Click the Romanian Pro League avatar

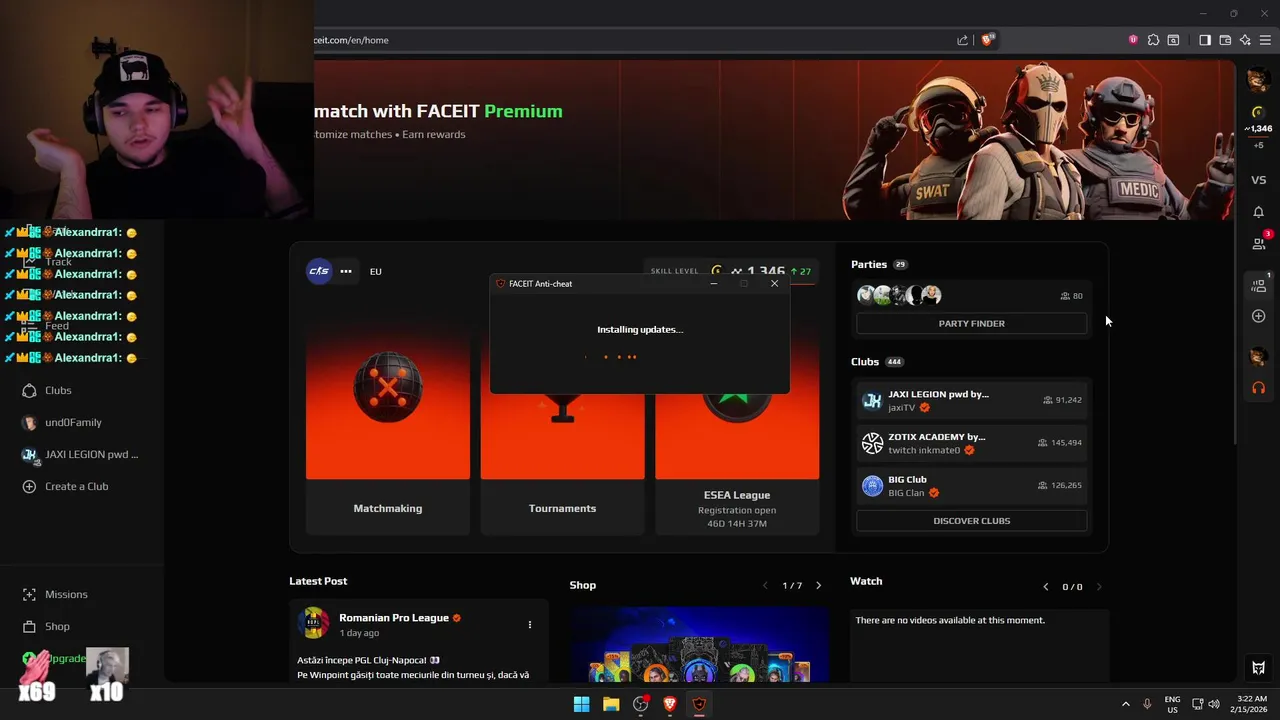[314, 623]
